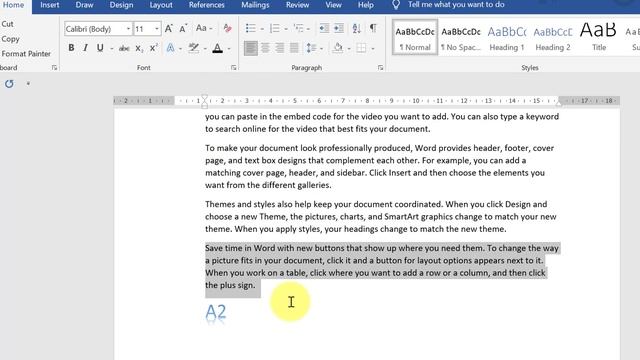Enable Align Left for paragraph
This screenshot has width=640, height=360.
coord(251,48)
